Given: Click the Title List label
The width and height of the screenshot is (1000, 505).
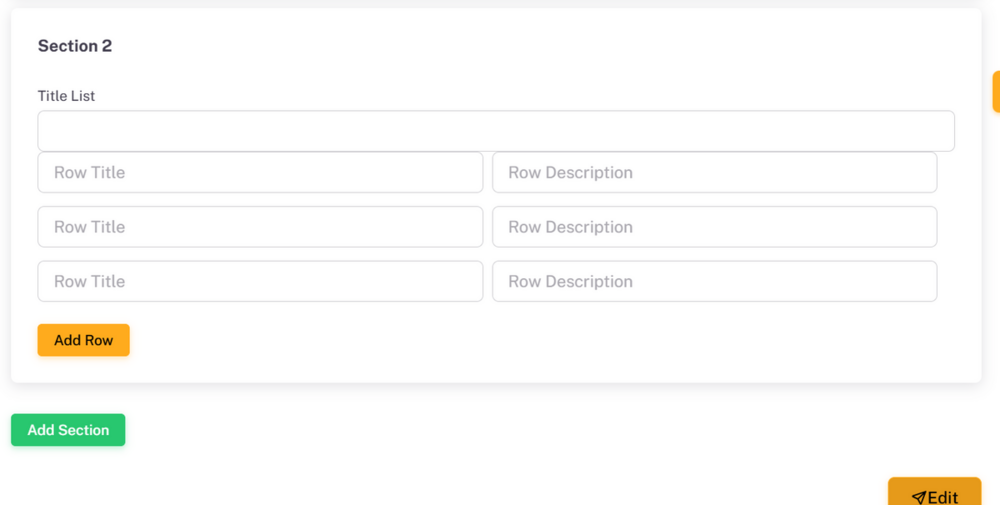Looking at the screenshot, I should [x=66, y=96].
